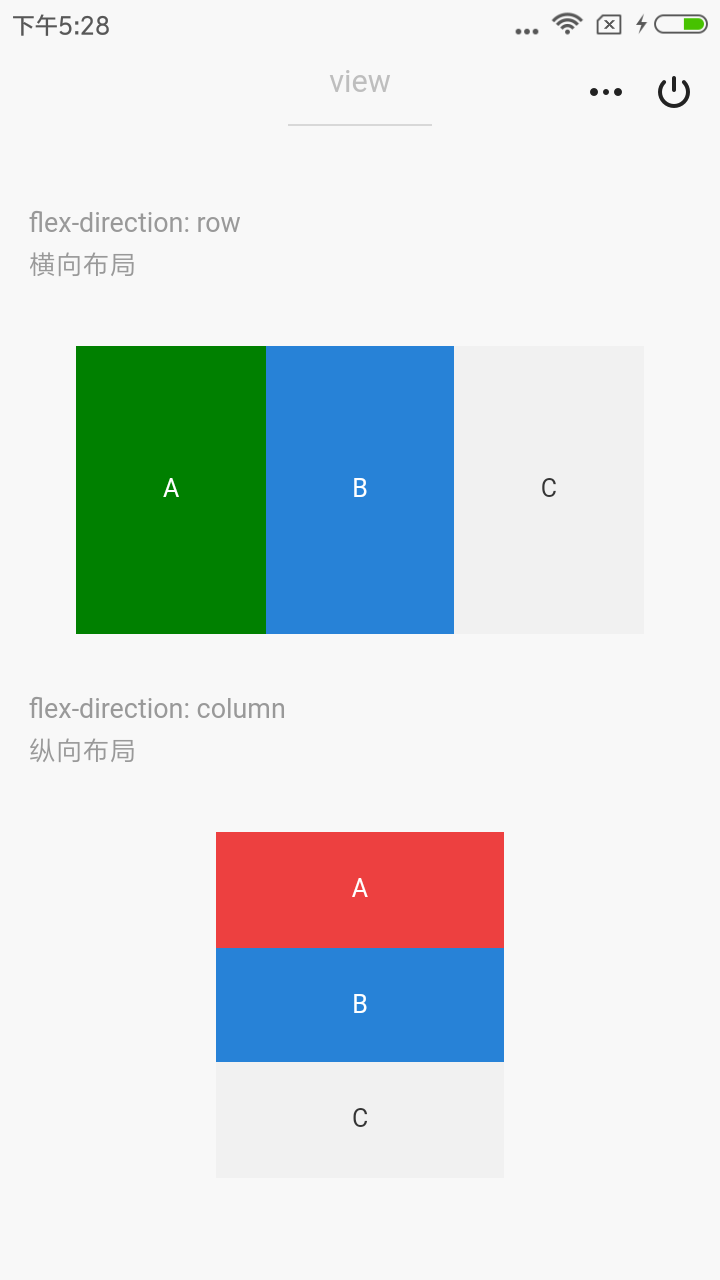Image resolution: width=720 pixels, height=1280 pixels.
Task: Select the wide blue B block in column layout
Action: (x=360, y=1004)
